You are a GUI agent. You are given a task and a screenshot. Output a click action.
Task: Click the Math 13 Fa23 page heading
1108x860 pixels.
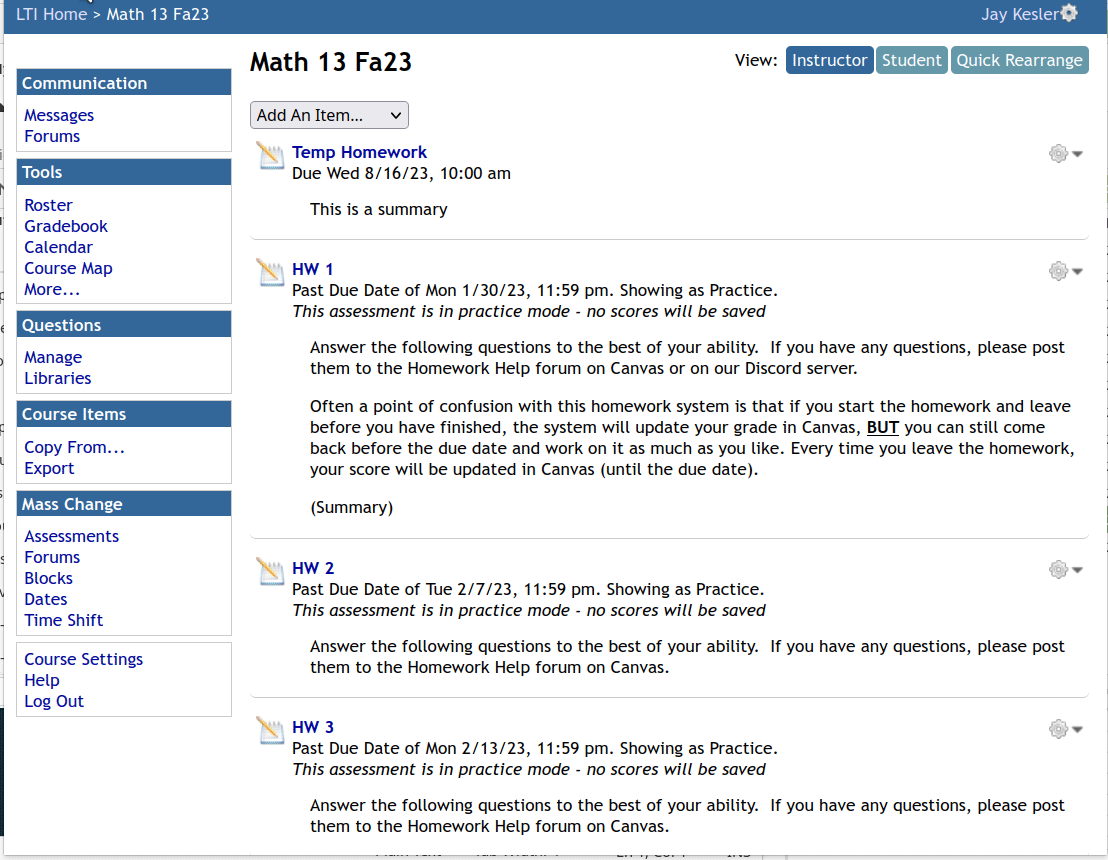[331, 62]
